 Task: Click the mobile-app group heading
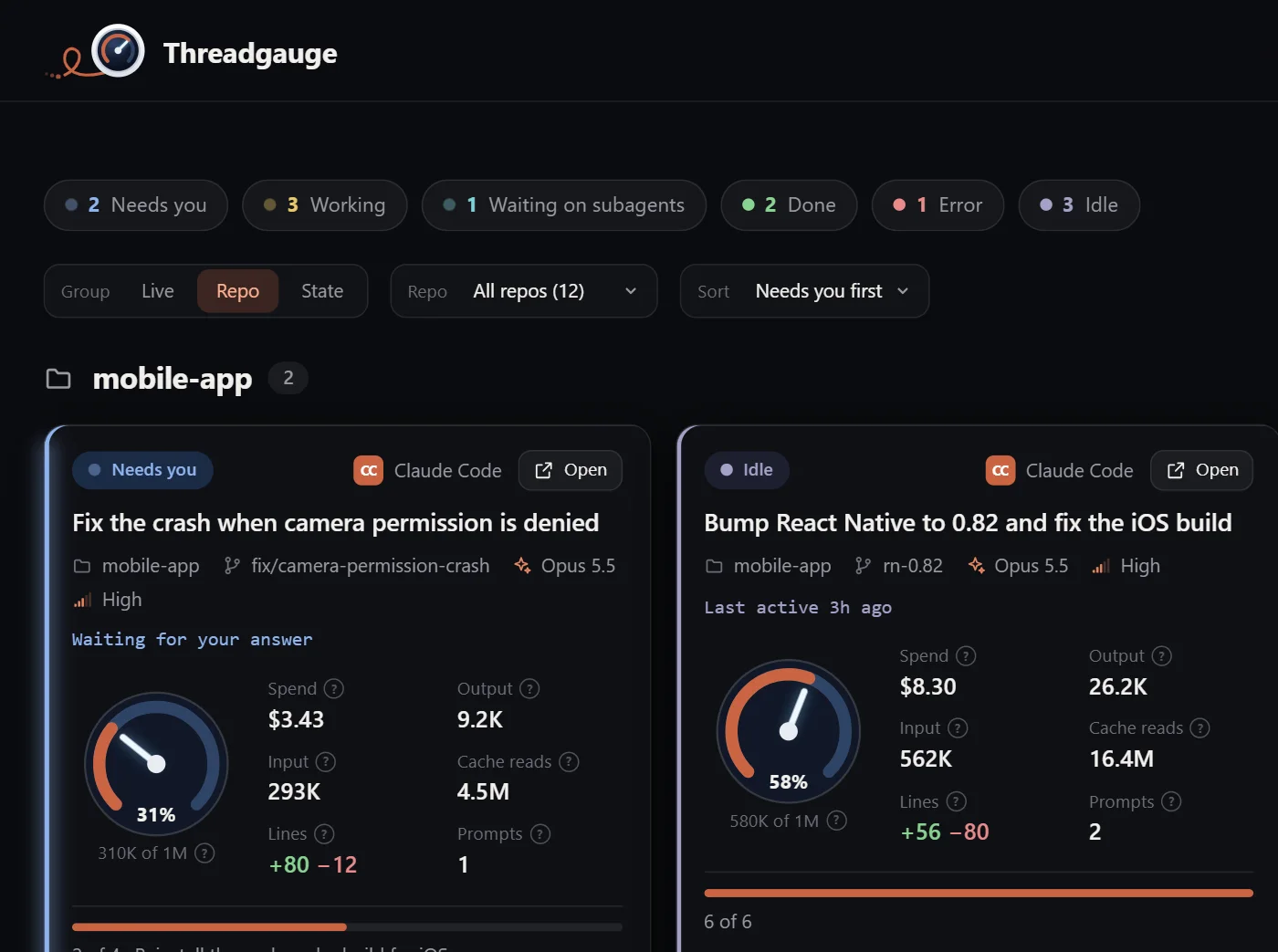(173, 379)
